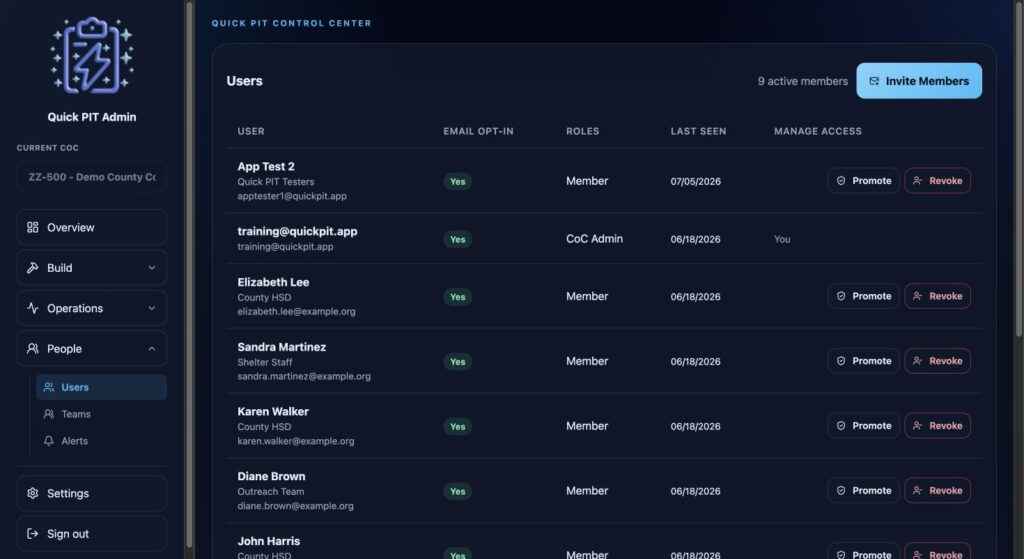Click the main page vertical scrollbar
Screen dimensions: 1024x559
[x=1019, y=170]
